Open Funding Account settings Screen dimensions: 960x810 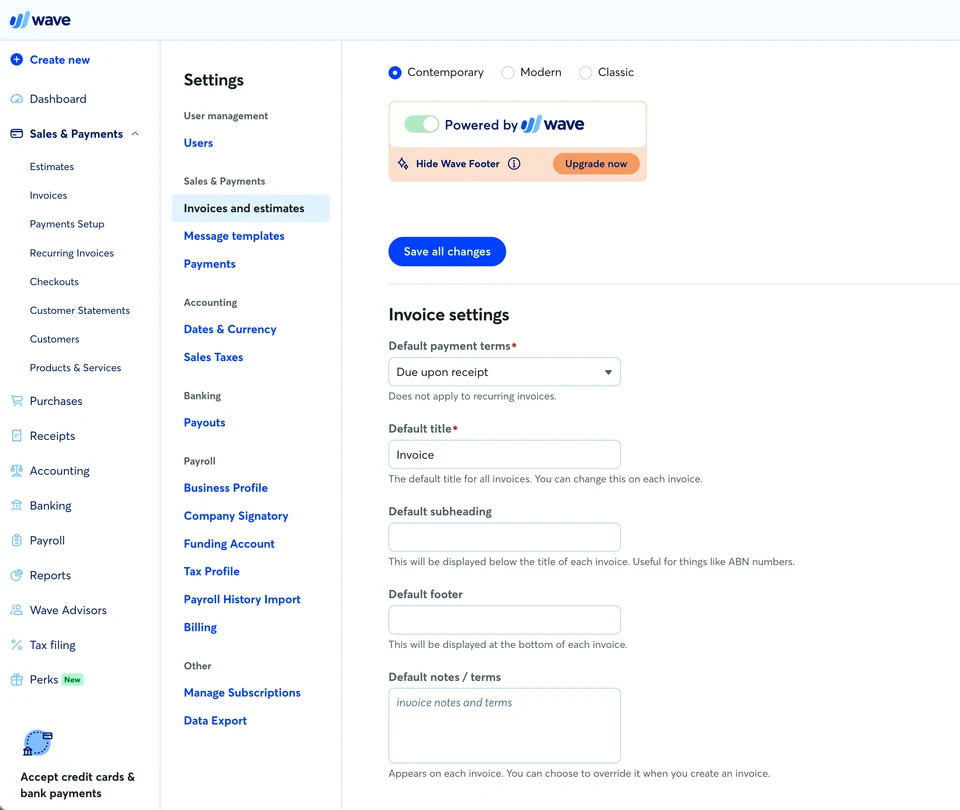[229, 544]
